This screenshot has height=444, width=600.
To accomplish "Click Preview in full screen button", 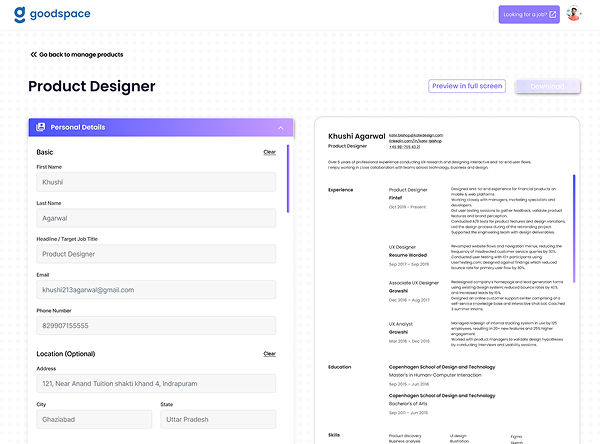I will 467,86.
